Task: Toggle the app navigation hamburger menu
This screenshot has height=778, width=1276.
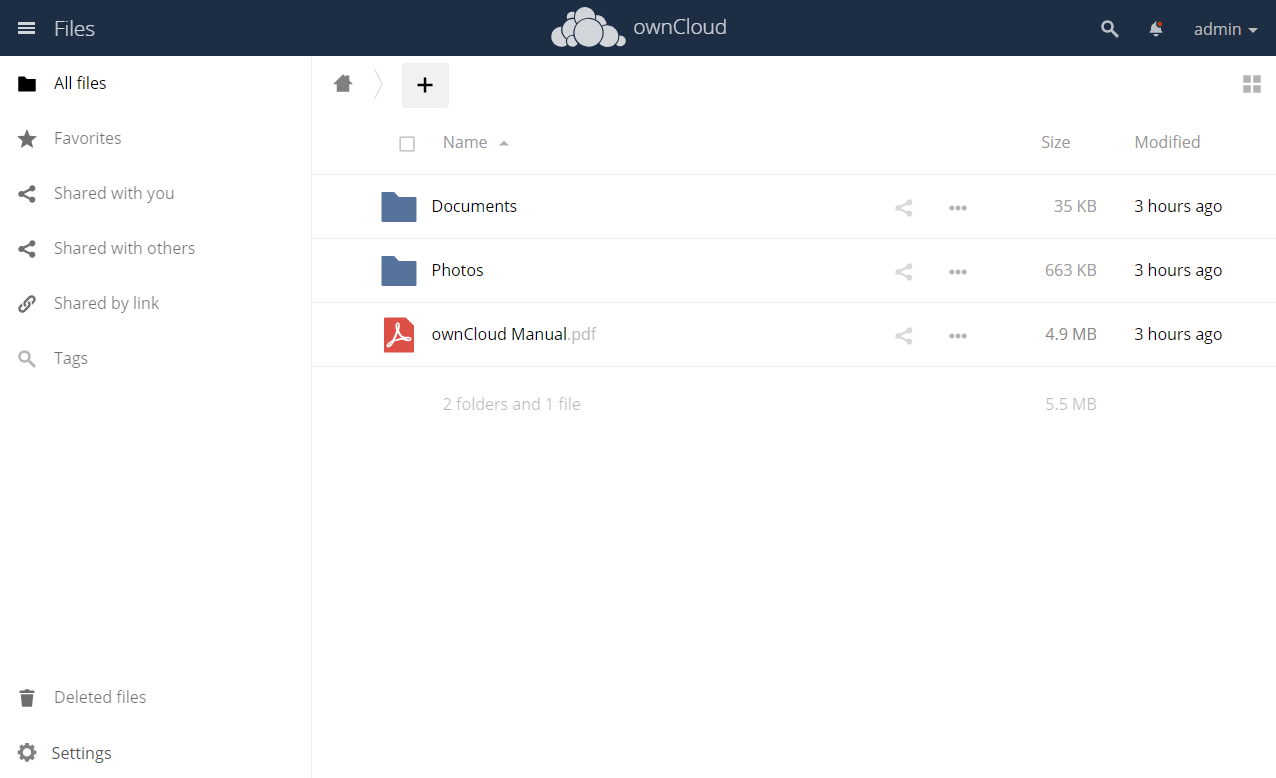Action: coord(27,27)
